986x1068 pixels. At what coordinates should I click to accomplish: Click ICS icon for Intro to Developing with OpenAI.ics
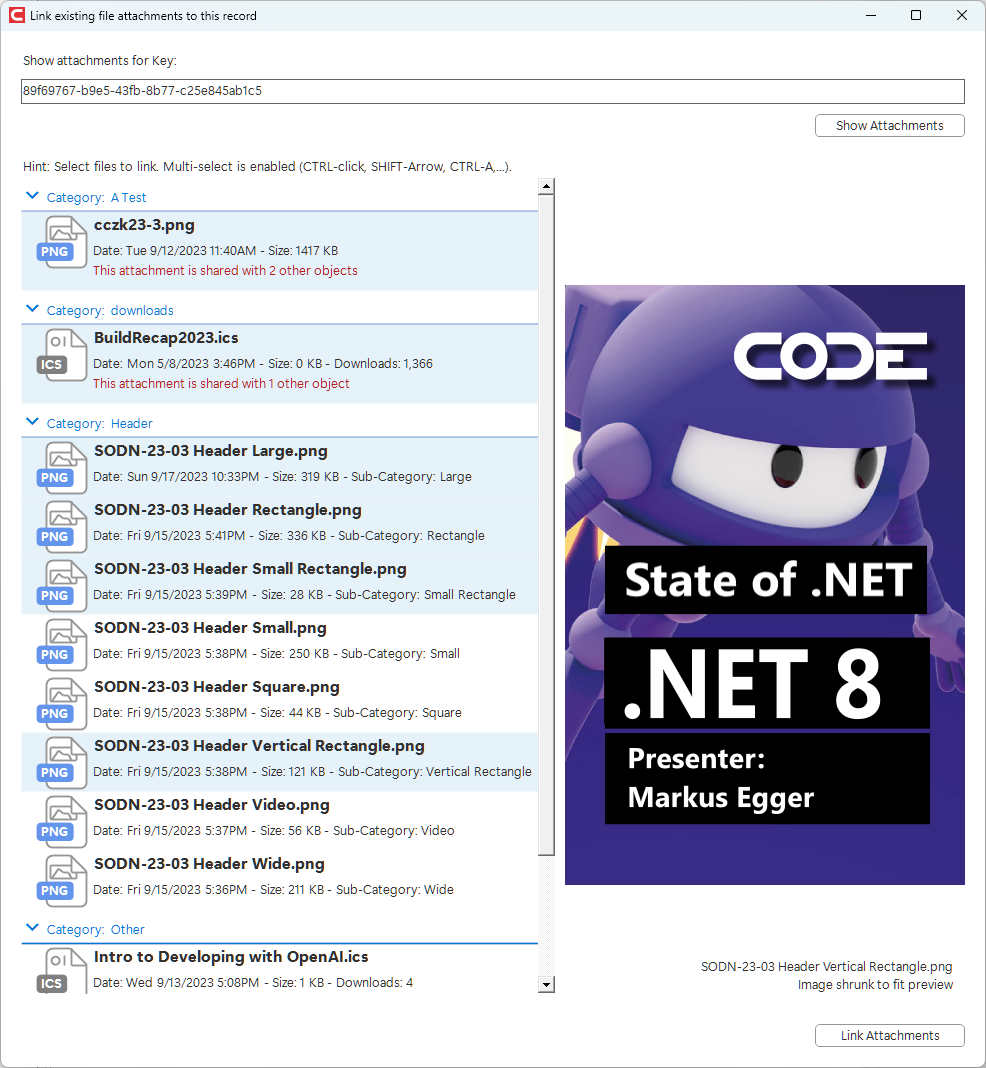(62, 971)
